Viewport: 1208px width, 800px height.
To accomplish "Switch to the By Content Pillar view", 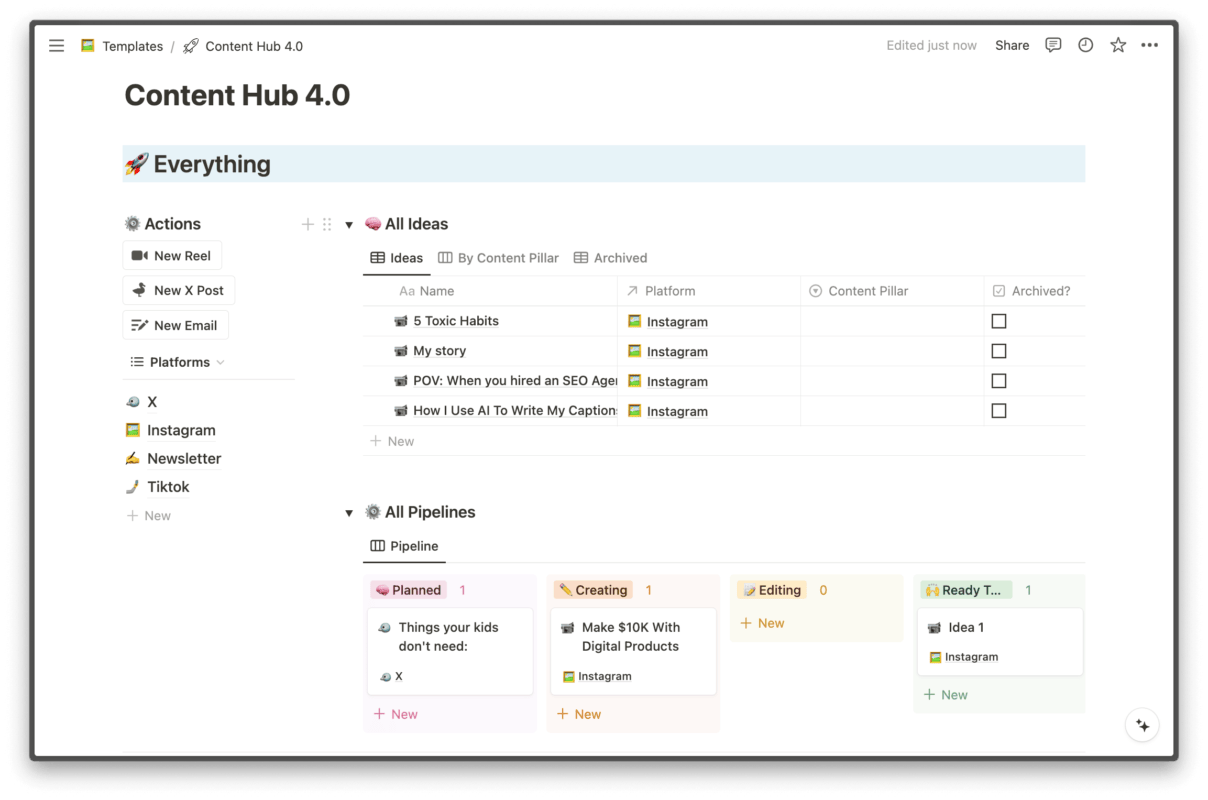I will tap(498, 257).
